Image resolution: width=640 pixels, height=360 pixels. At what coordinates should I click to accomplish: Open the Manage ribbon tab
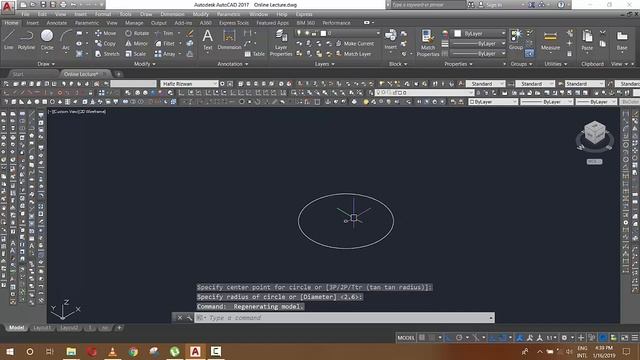click(x=134, y=23)
